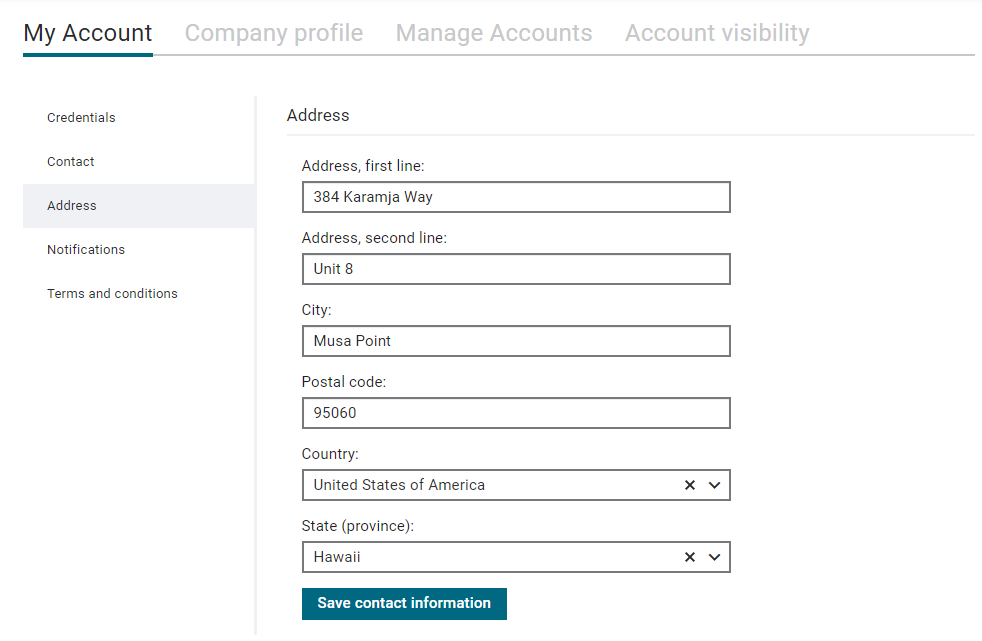This screenshot has height=641, width=982.
Task: Open the Contact section in sidebar
Action: [71, 162]
